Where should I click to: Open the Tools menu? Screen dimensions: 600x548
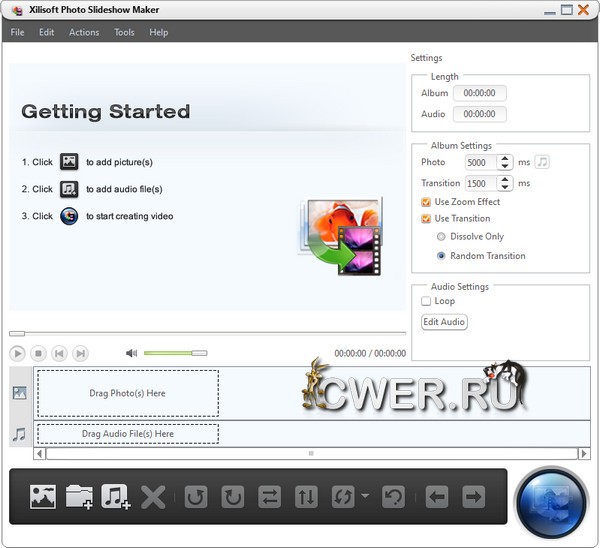pyautogui.click(x=124, y=32)
